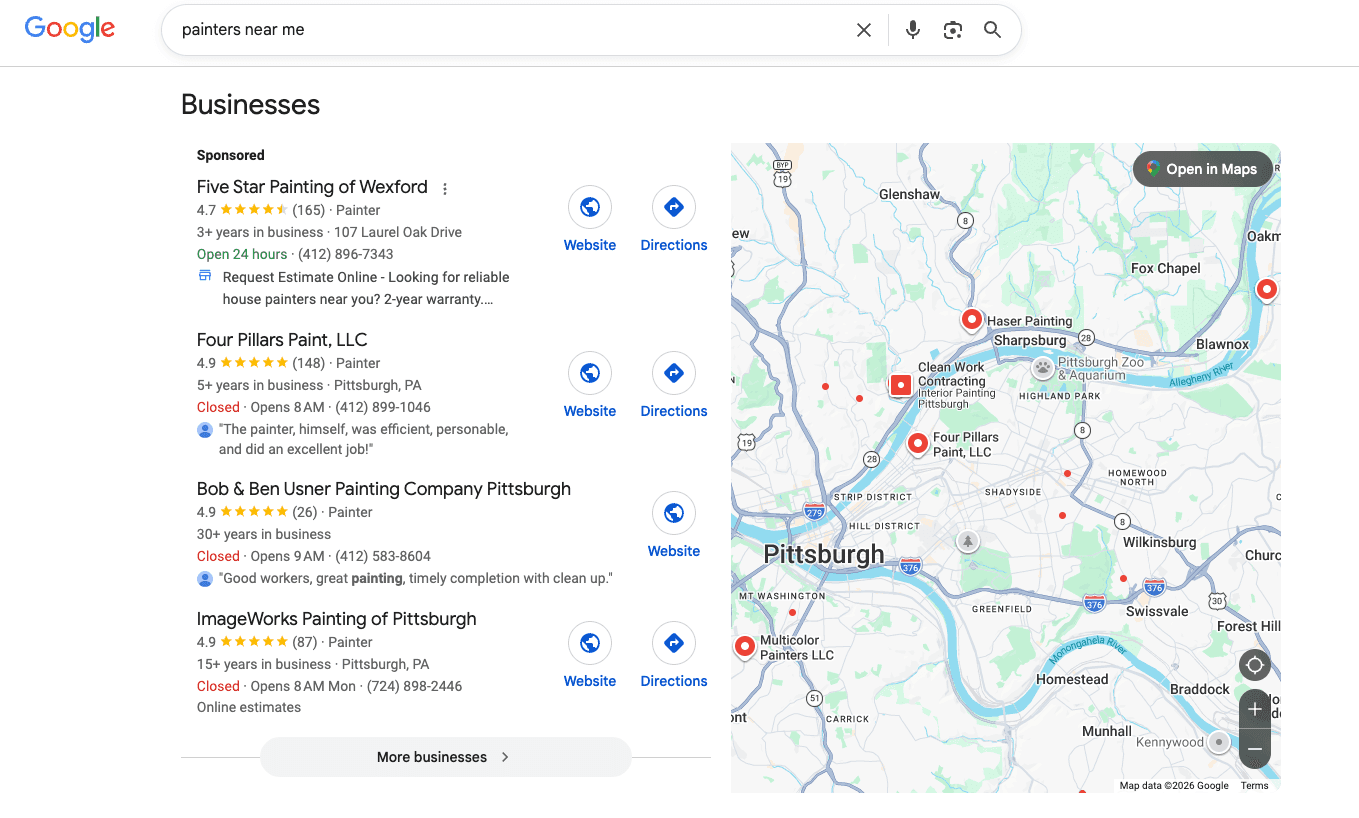The height and width of the screenshot is (818, 1359).
Task: Click the Multicolor Painters LLC map pin
Action: (744, 647)
